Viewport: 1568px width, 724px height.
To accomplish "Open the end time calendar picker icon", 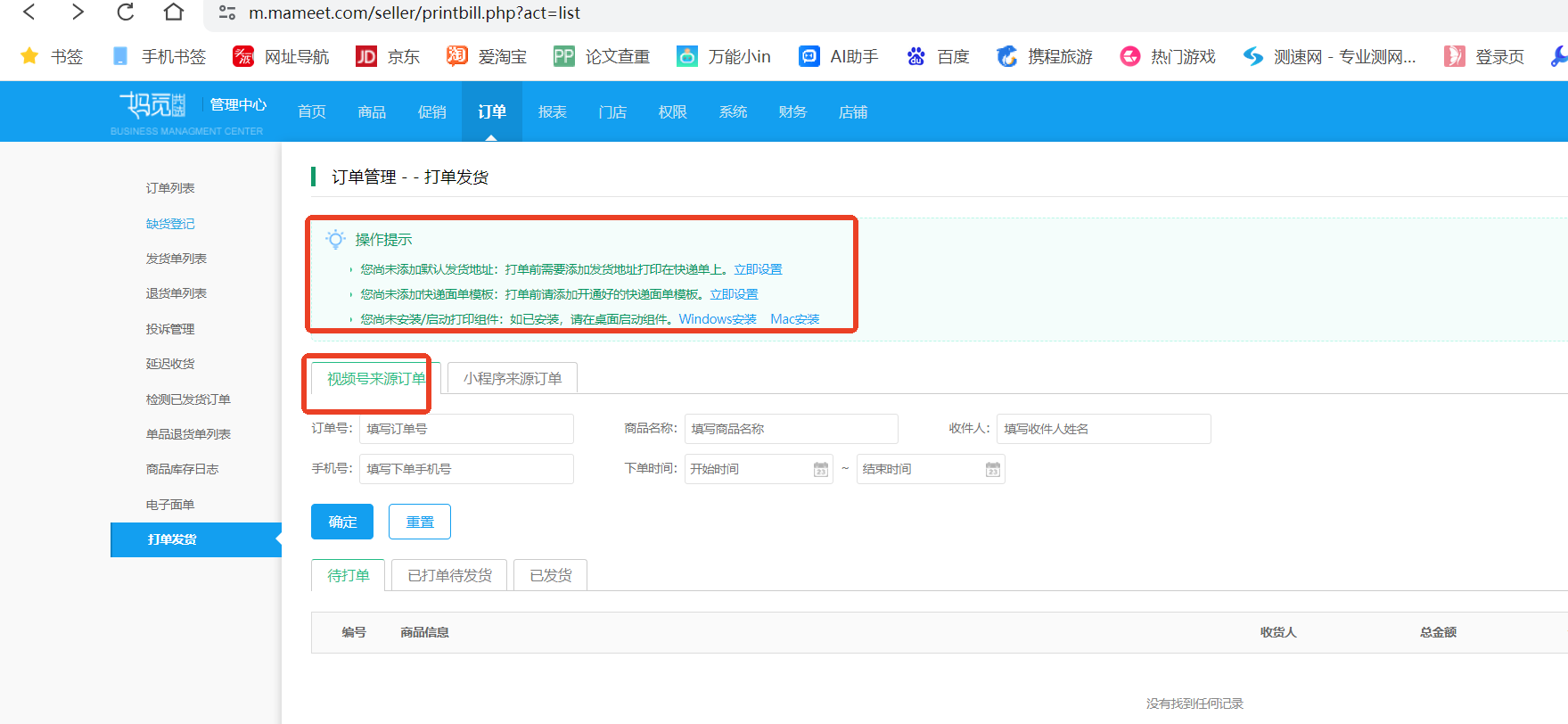I will pos(993,469).
